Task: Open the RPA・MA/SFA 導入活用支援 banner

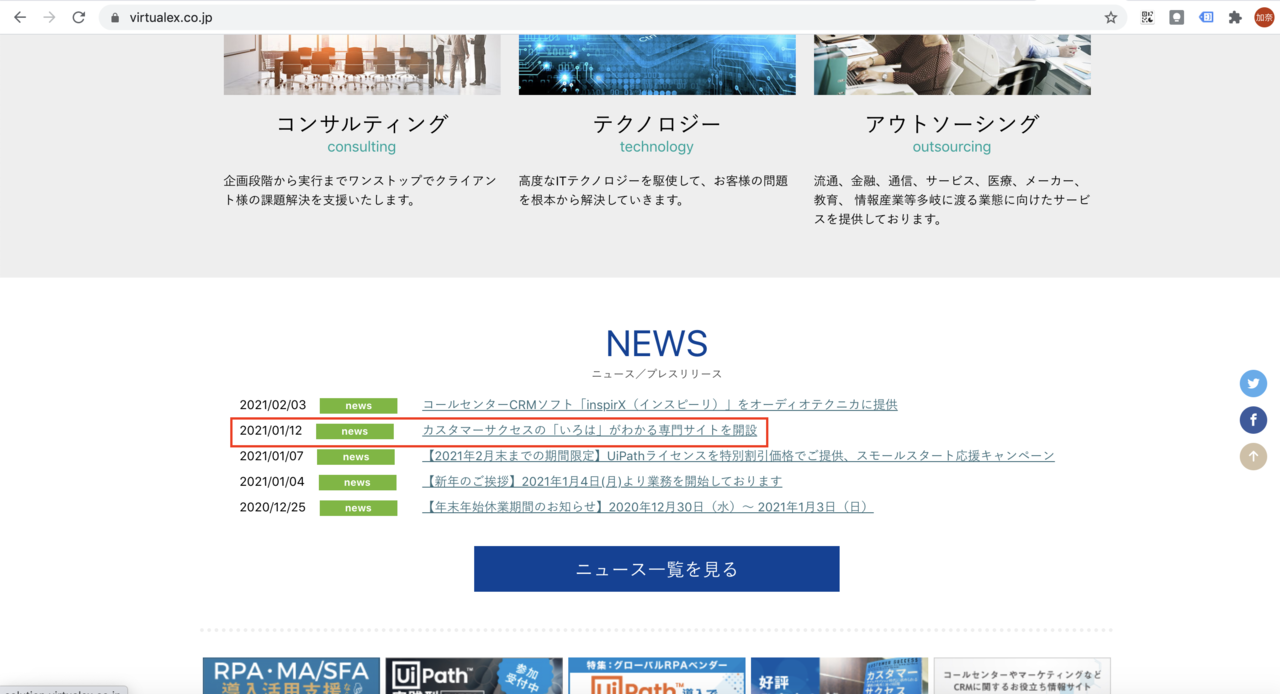Action: coord(291,676)
